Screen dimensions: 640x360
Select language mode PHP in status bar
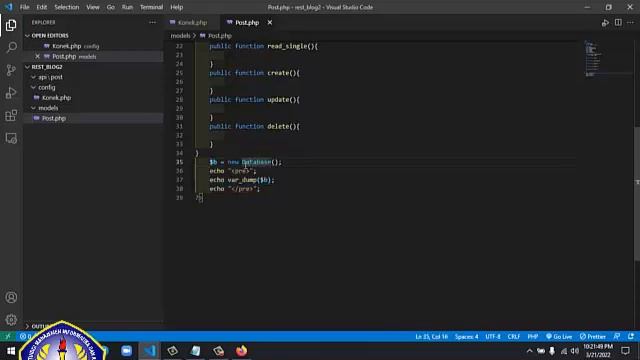(x=533, y=336)
